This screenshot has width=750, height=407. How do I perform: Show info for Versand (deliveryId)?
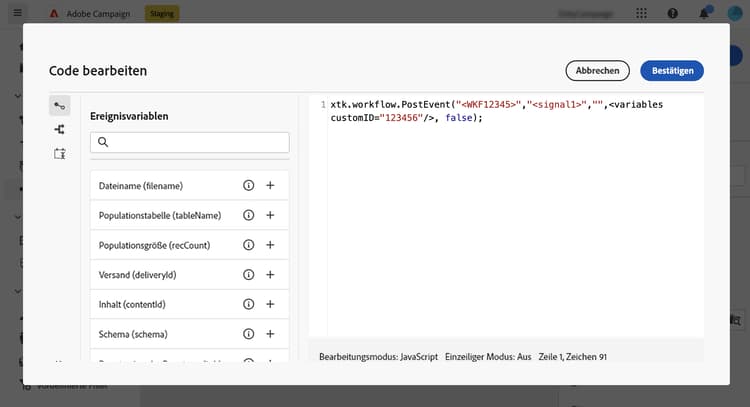tap(248, 274)
